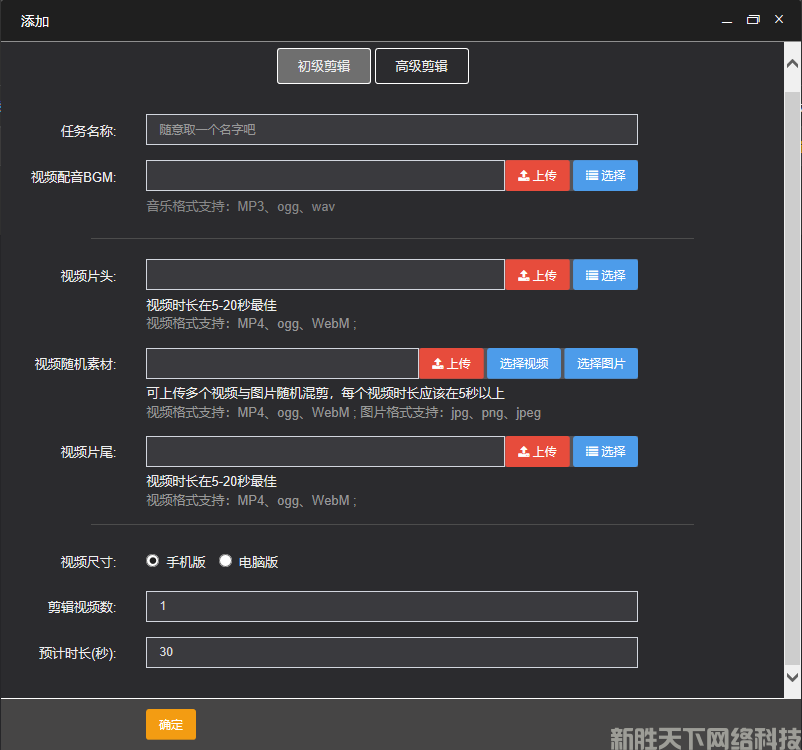Click the 剪辑视频数 input field

[391, 606]
